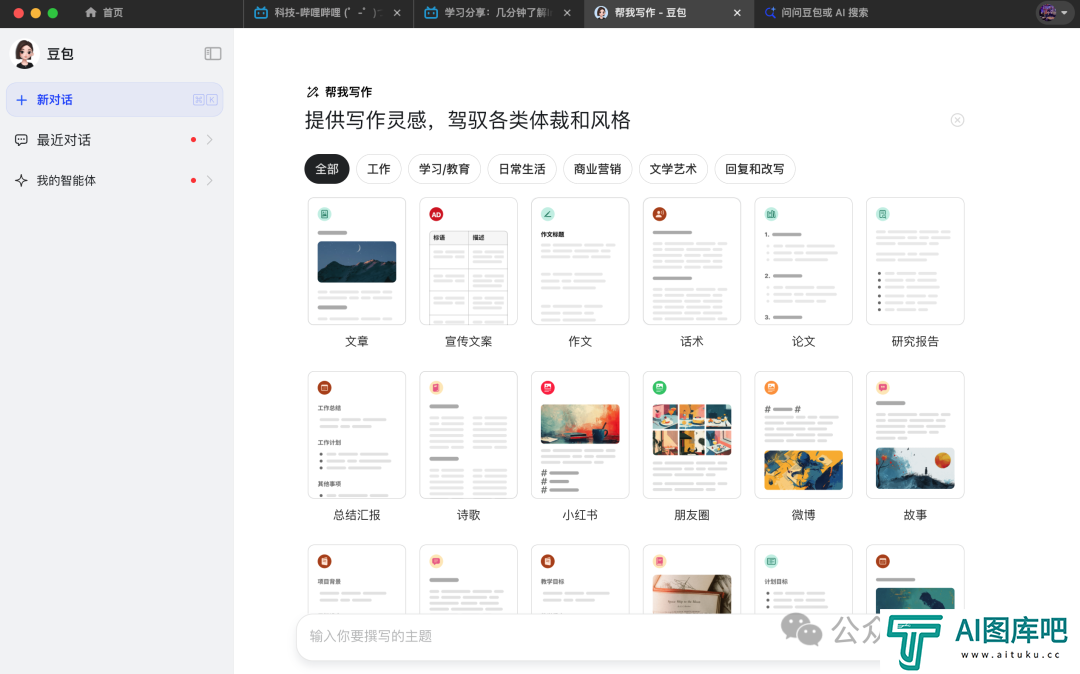
Task: Expand the 最近对话 chevron
Action: coord(209,140)
